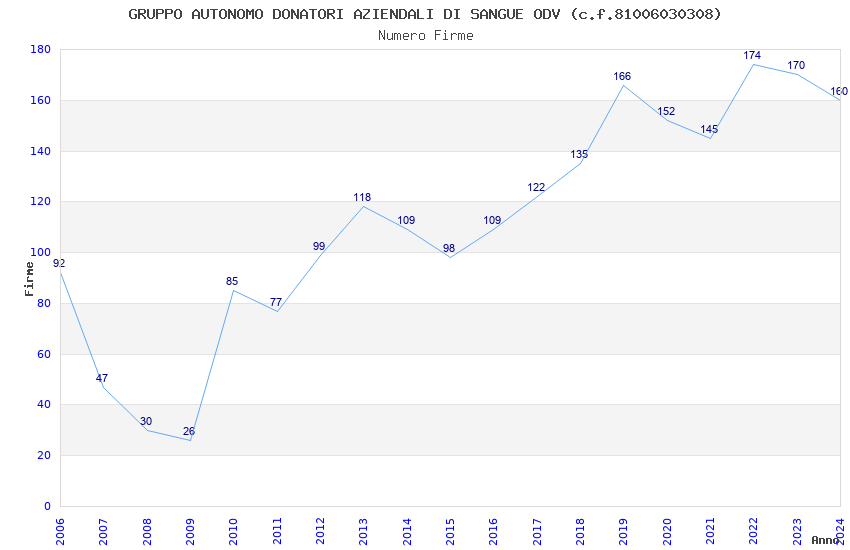850x550 pixels.
Task: Click x-axis year 2019
Action: pyautogui.click(x=623, y=532)
